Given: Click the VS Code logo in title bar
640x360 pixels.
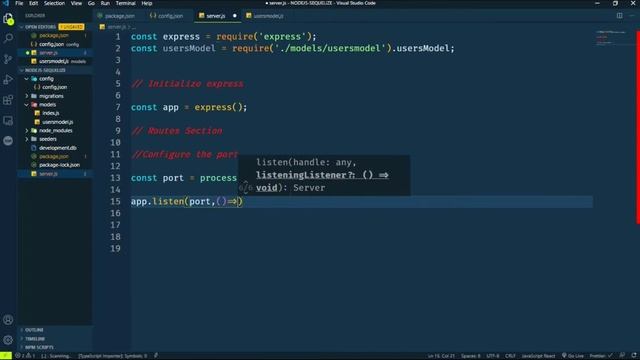Looking at the screenshot, I should point(6,3).
